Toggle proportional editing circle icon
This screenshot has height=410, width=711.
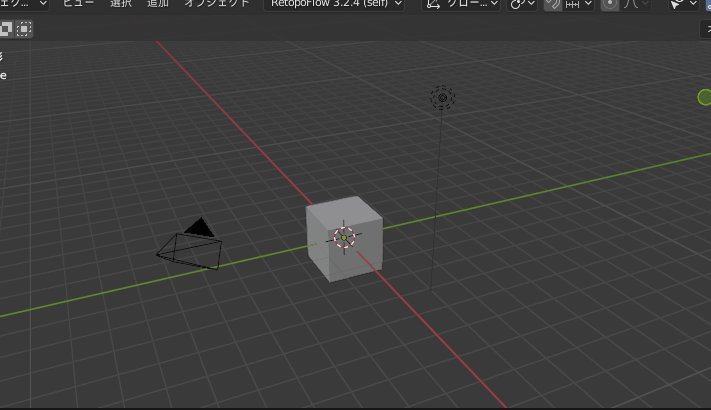click(x=610, y=4)
